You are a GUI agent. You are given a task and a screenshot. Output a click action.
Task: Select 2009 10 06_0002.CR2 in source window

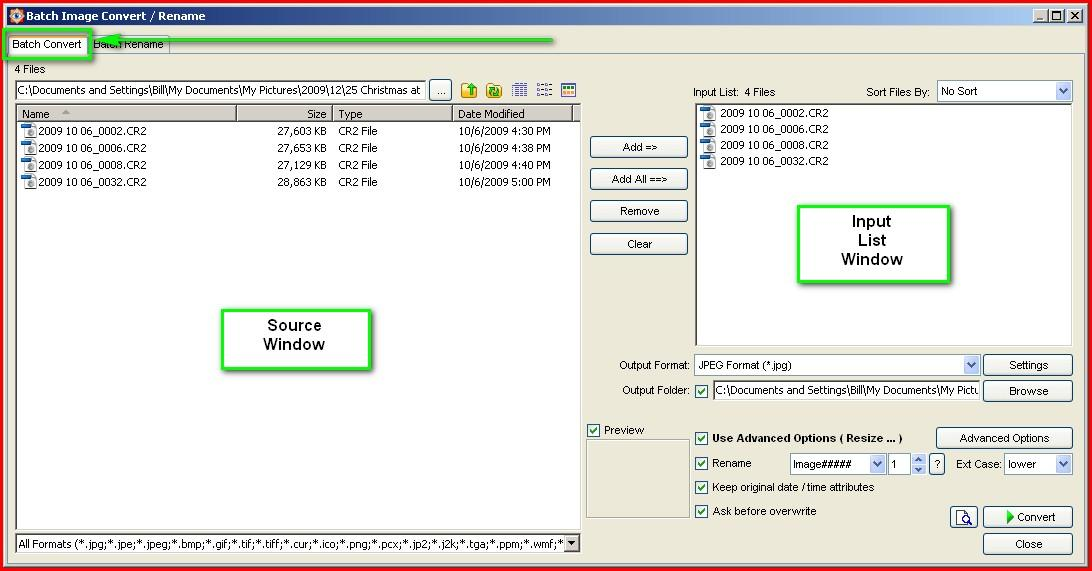(84, 131)
